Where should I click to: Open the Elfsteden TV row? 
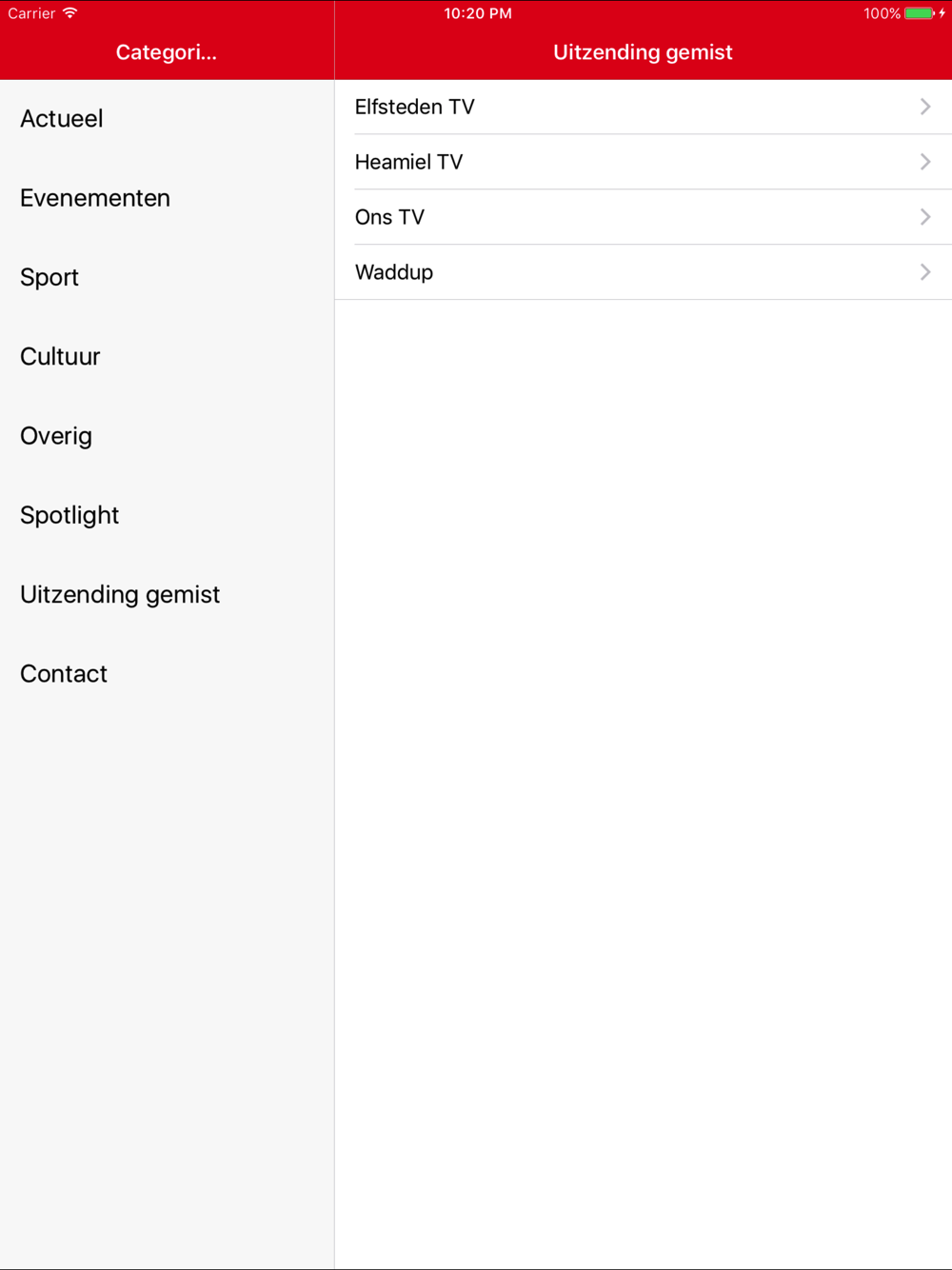pyautogui.click(x=644, y=107)
